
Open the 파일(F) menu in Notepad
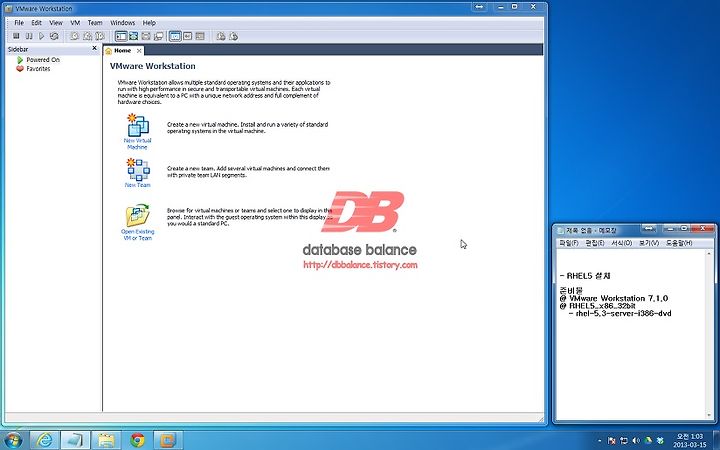568,243
